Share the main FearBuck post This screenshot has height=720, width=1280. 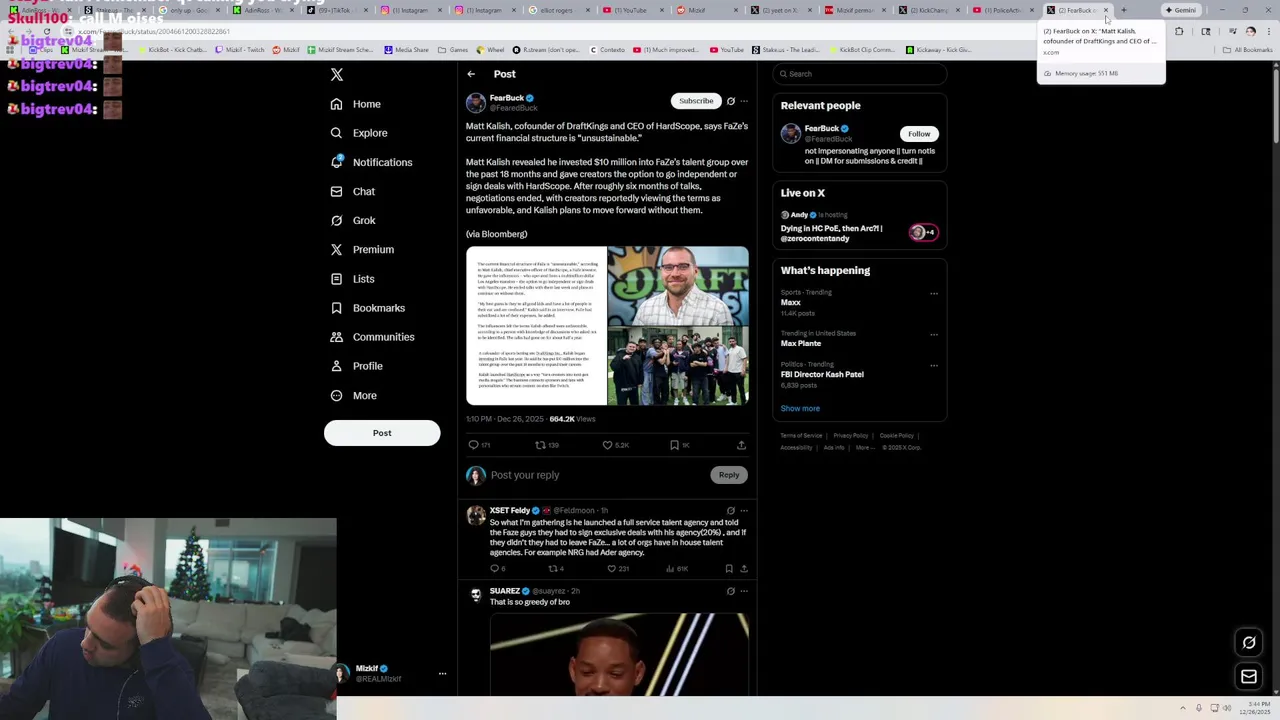coord(741,445)
